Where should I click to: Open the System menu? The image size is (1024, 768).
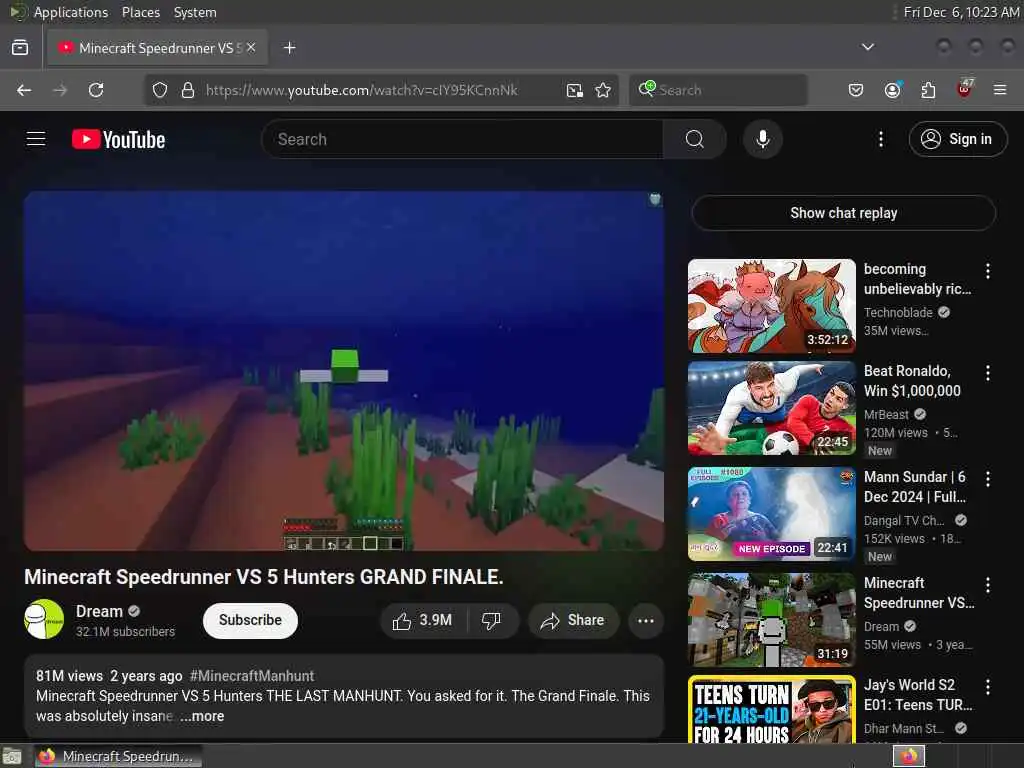click(195, 12)
